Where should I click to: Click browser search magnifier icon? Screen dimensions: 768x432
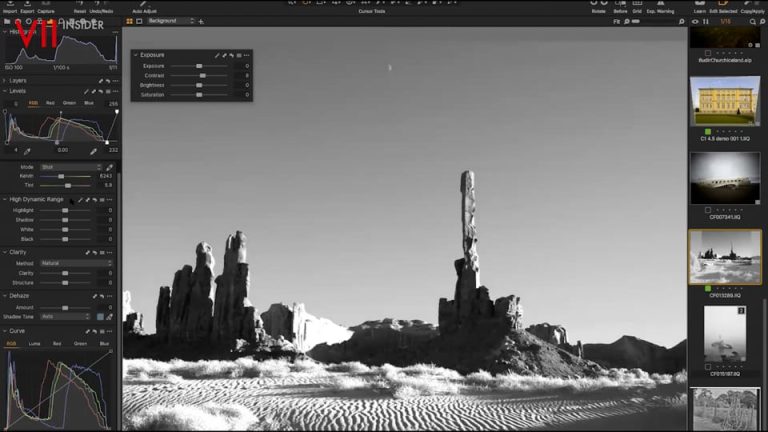(753, 22)
